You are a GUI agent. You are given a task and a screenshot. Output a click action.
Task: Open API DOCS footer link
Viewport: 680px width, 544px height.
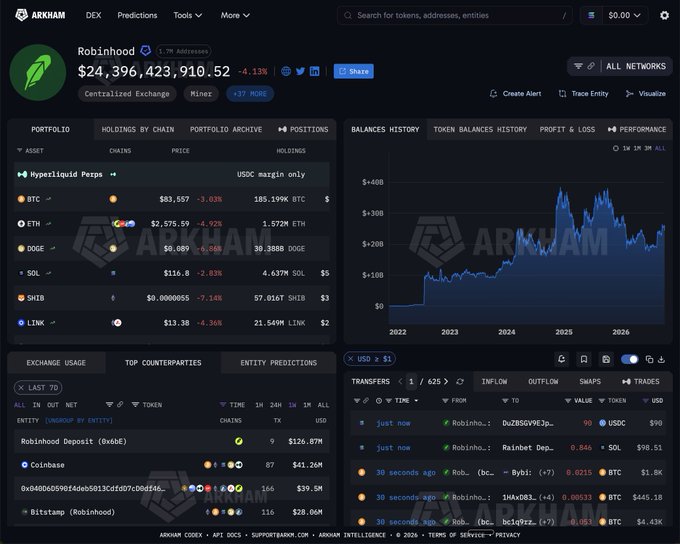226,535
